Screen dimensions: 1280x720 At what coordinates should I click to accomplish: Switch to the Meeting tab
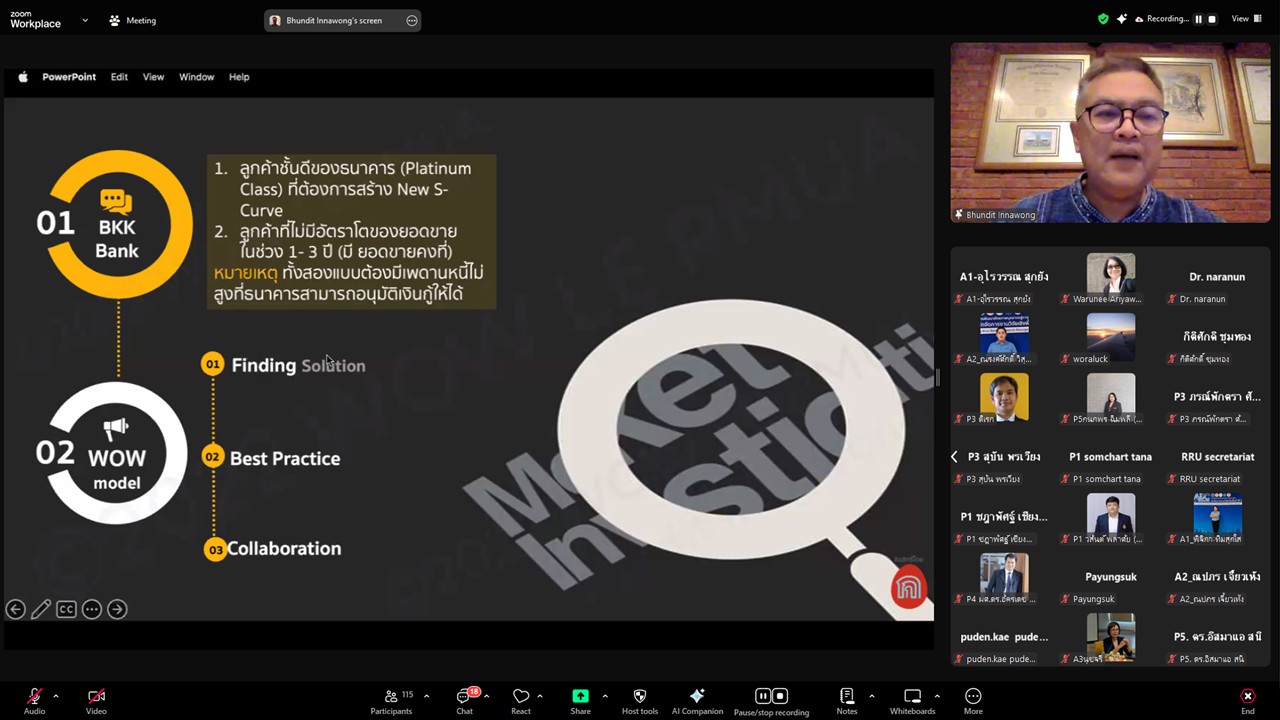pos(132,20)
